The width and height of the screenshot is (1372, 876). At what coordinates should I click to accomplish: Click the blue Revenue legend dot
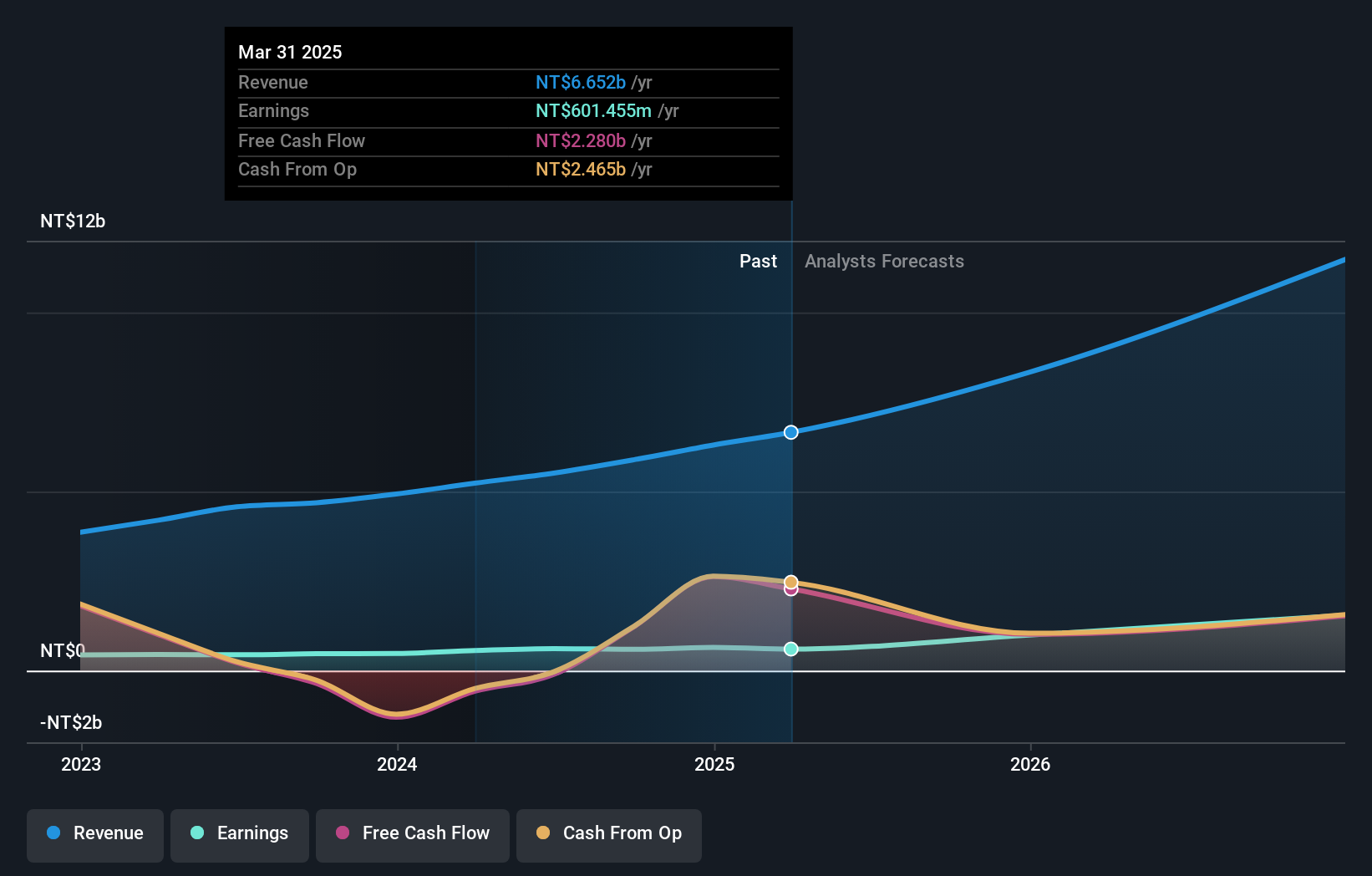pos(53,833)
